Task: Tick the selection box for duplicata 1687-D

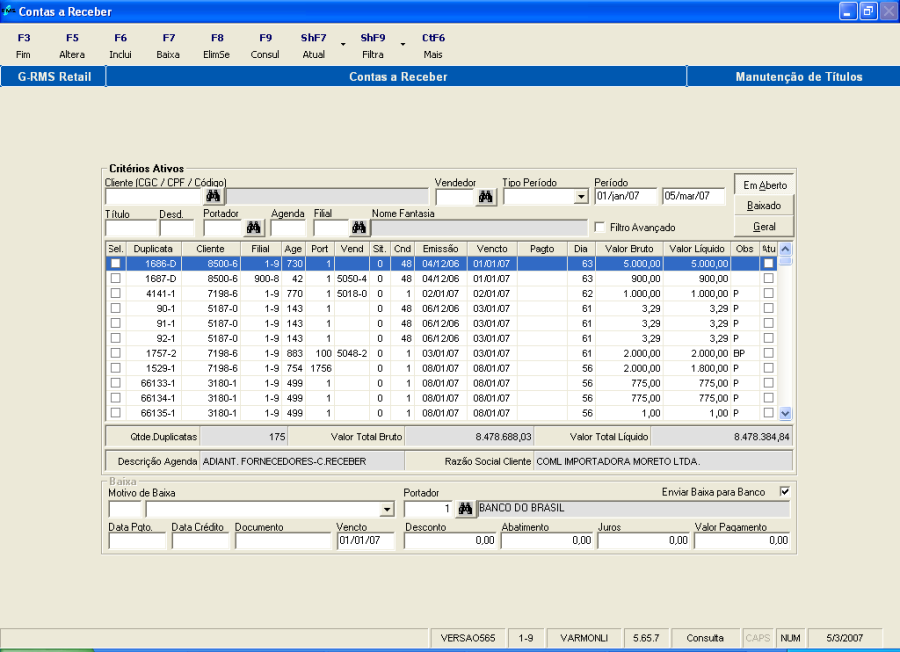Action: pyautogui.click(x=115, y=278)
